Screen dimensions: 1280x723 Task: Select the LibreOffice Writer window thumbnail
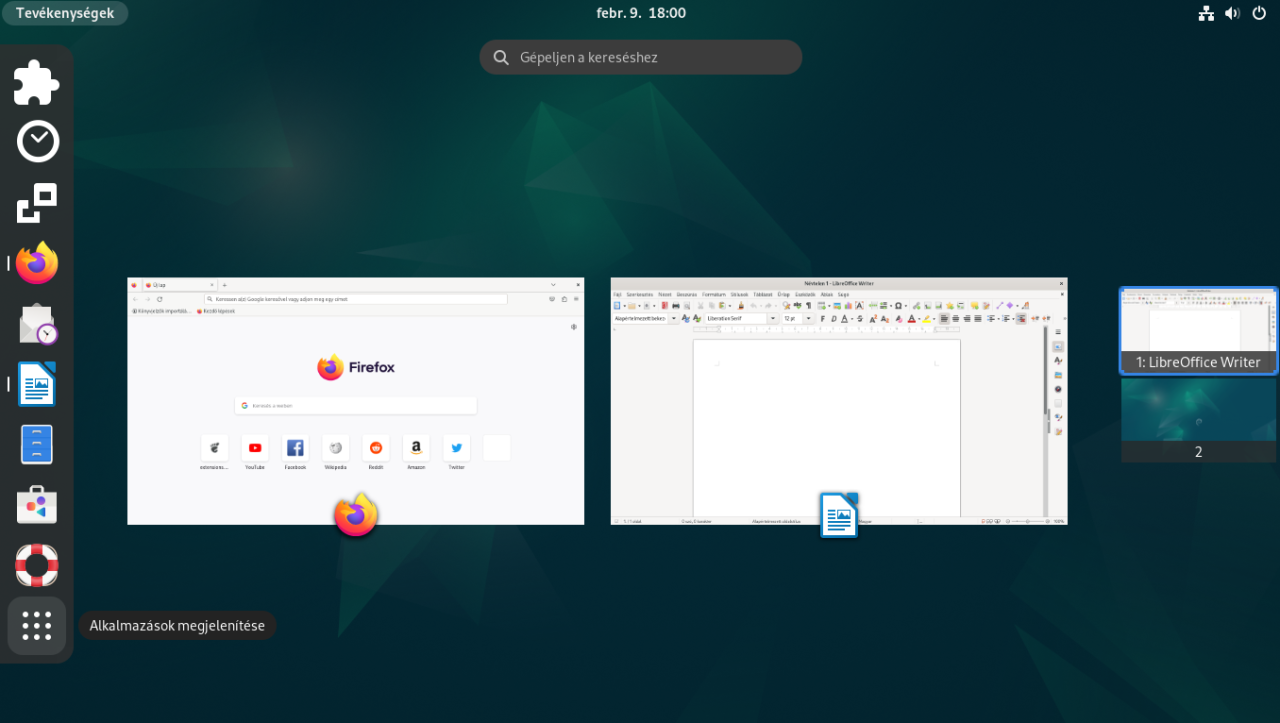[x=839, y=401]
